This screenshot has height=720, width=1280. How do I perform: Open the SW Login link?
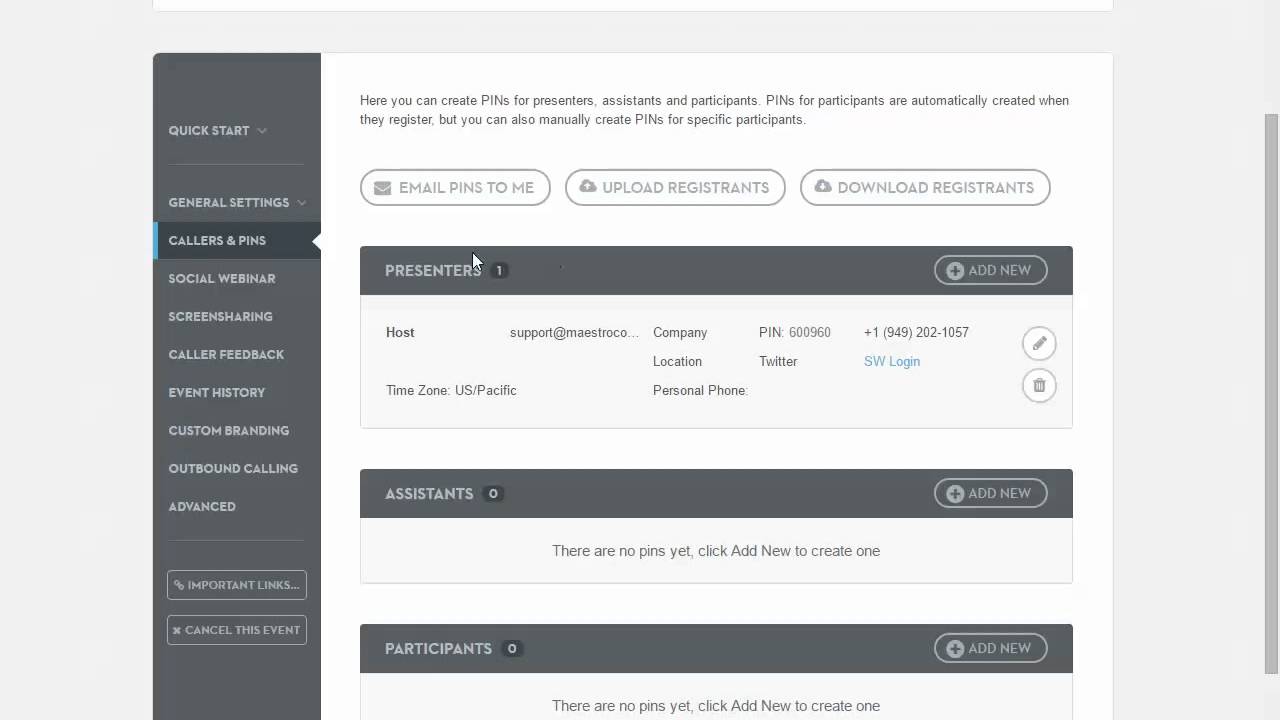pyautogui.click(x=892, y=361)
